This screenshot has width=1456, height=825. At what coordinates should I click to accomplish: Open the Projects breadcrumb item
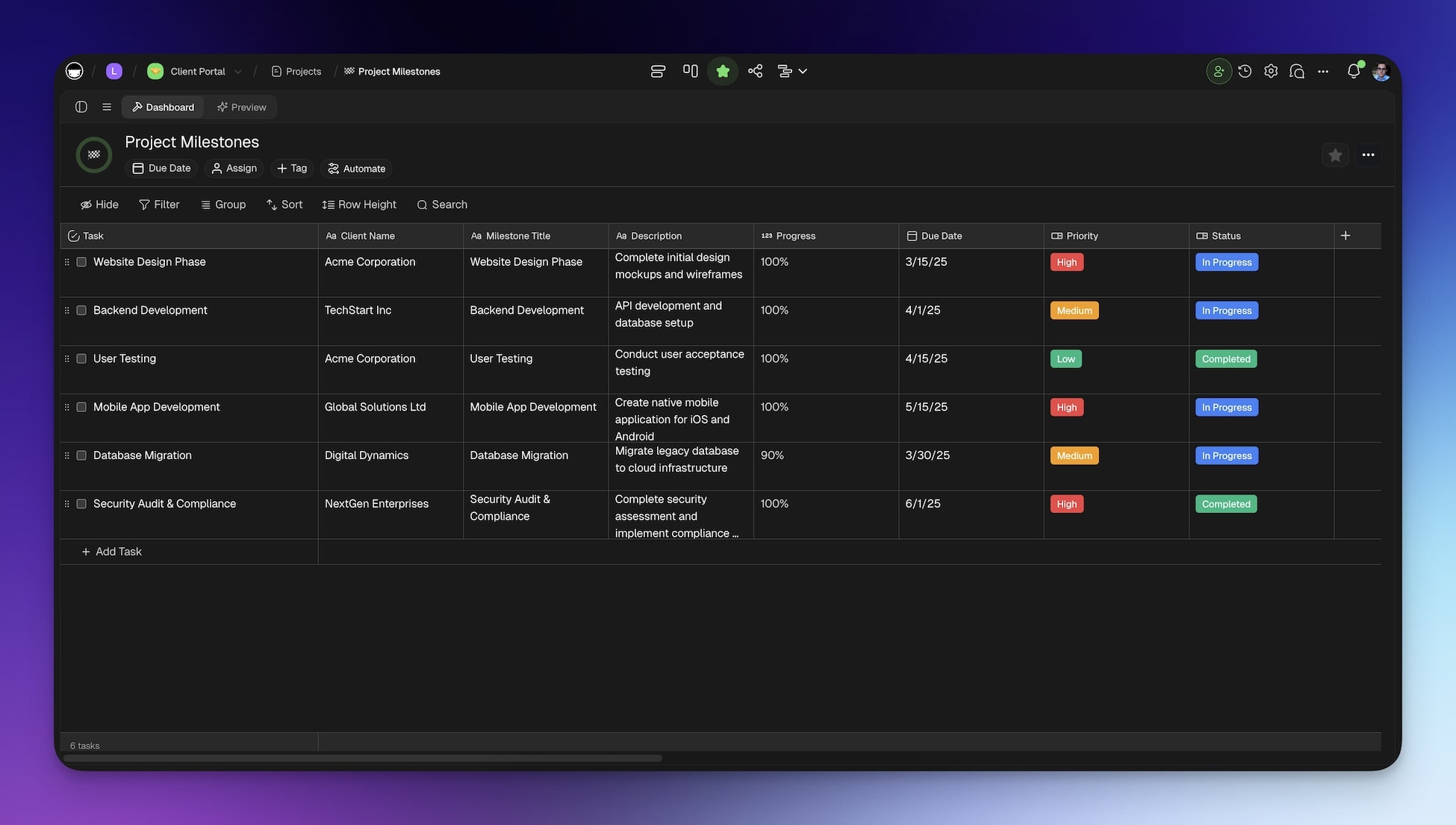point(302,71)
